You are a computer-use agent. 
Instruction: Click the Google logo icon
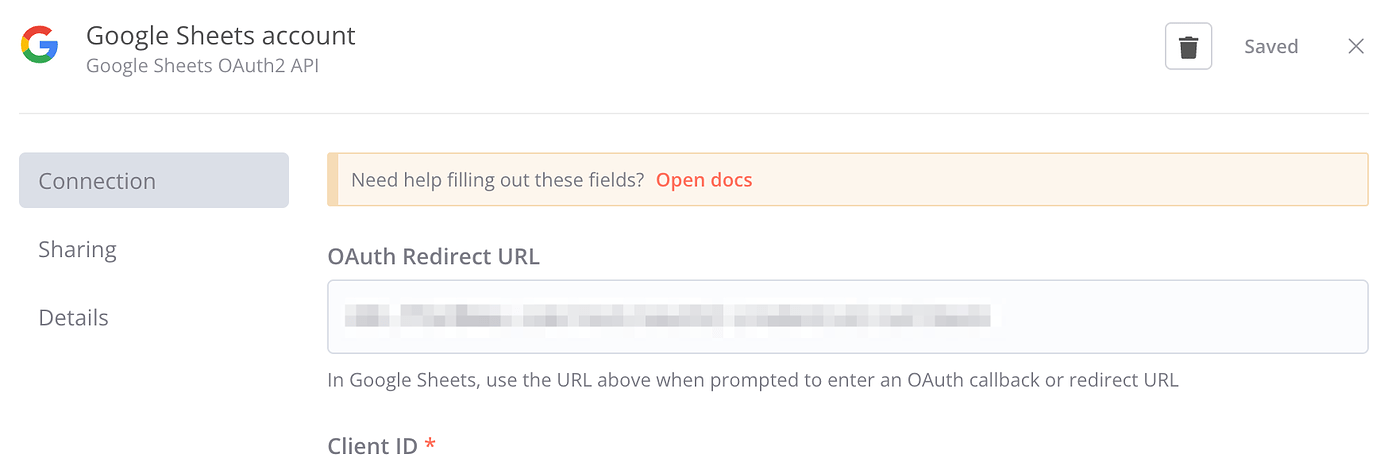(x=40, y=46)
